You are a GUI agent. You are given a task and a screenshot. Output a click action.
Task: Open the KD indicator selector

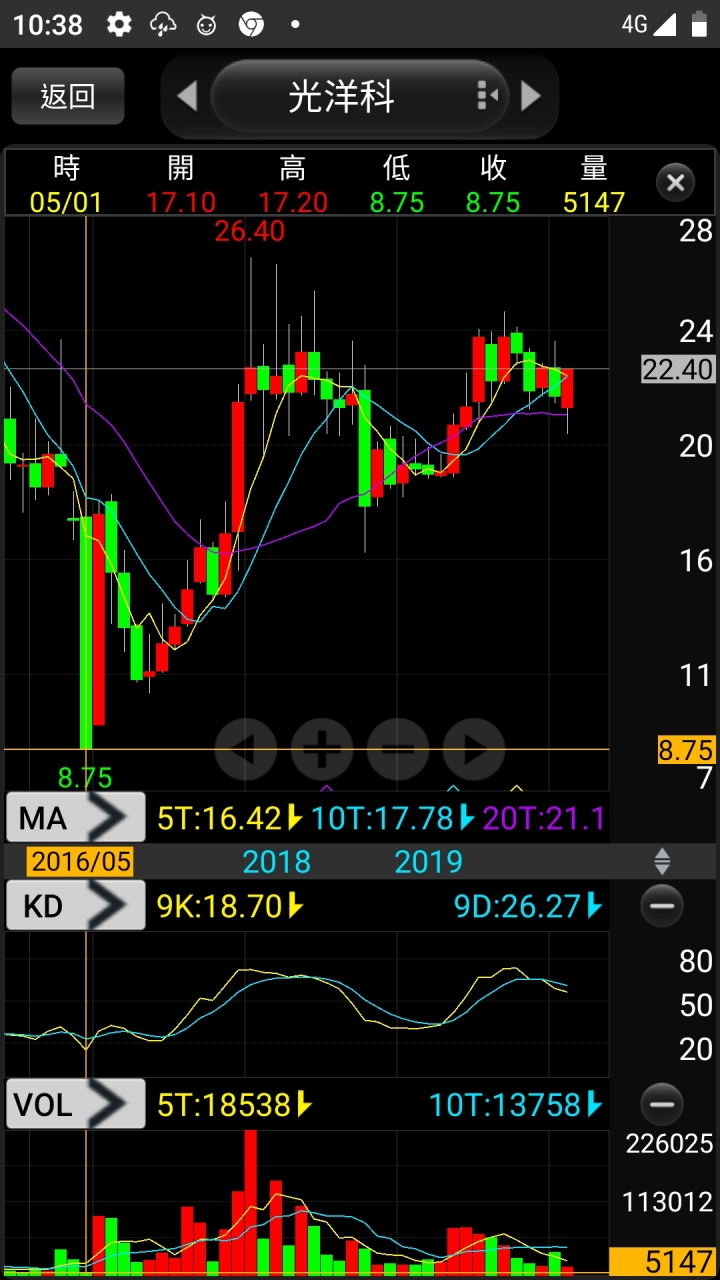76,906
